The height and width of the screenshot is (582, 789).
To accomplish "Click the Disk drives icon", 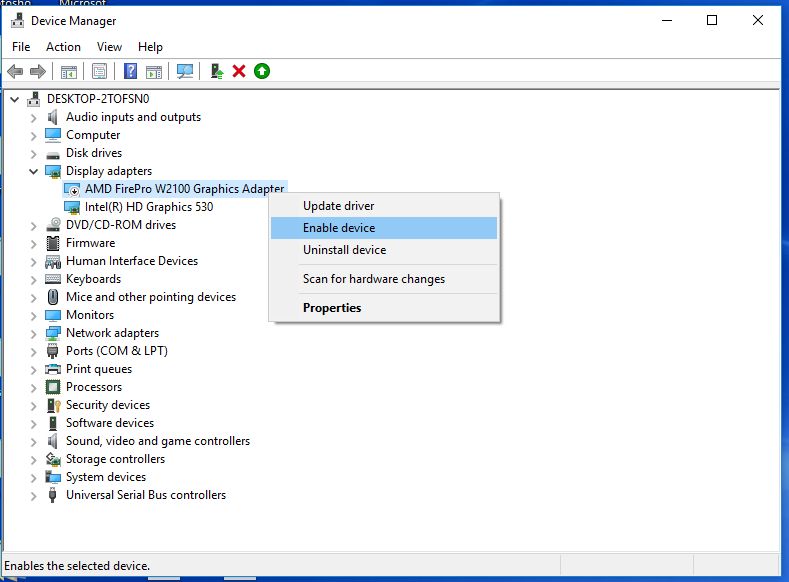I will coord(53,155).
